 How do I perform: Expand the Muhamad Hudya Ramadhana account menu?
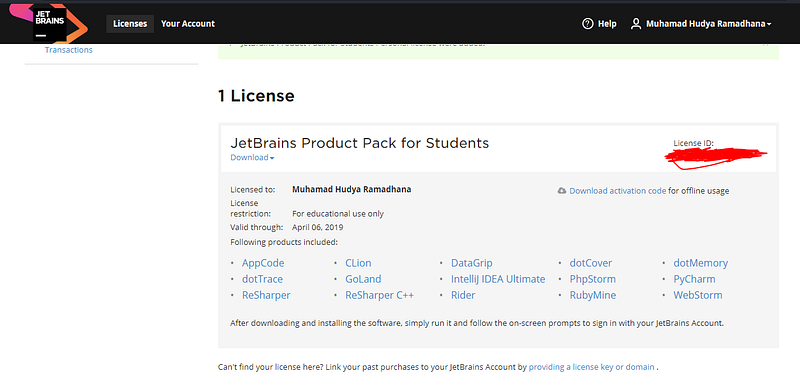(709, 24)
